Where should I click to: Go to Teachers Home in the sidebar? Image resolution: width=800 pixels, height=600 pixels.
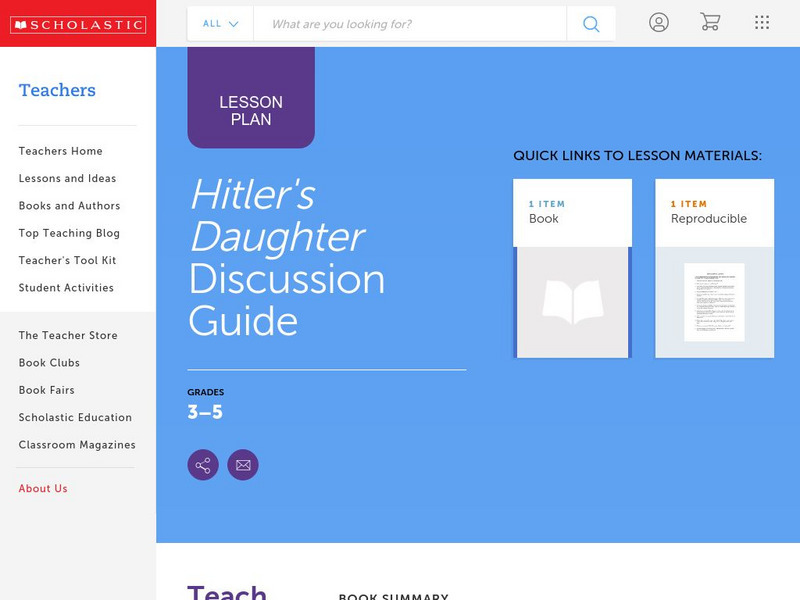tap(59, 151)
